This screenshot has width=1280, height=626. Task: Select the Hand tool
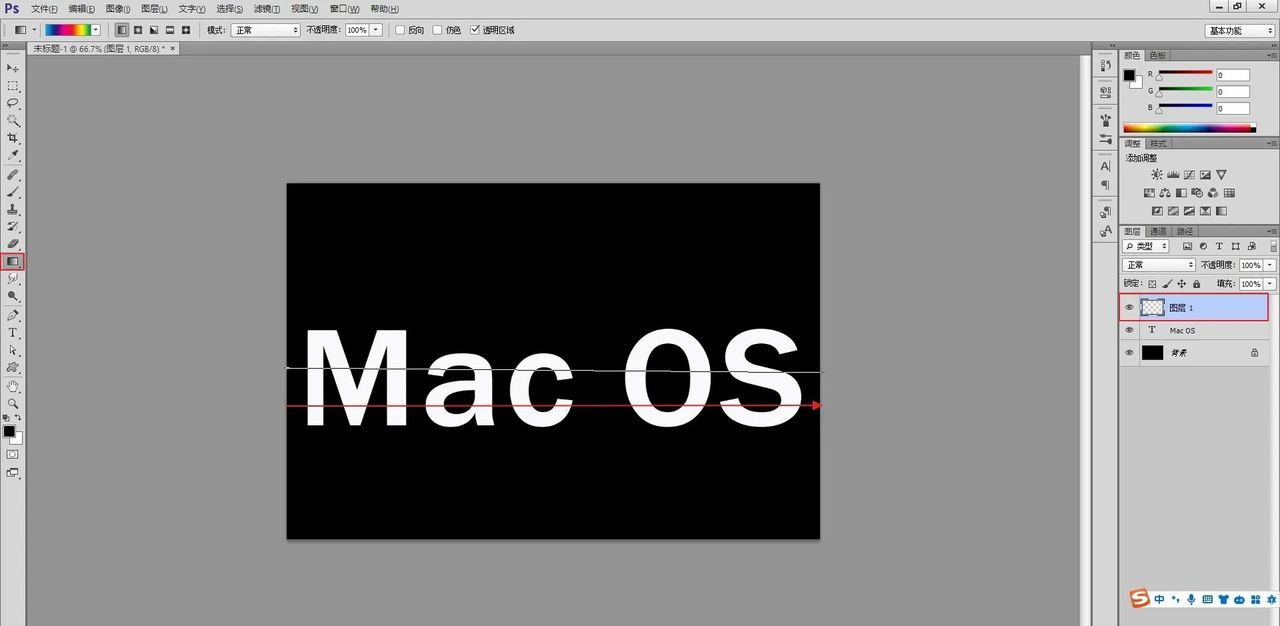point(13,386)
